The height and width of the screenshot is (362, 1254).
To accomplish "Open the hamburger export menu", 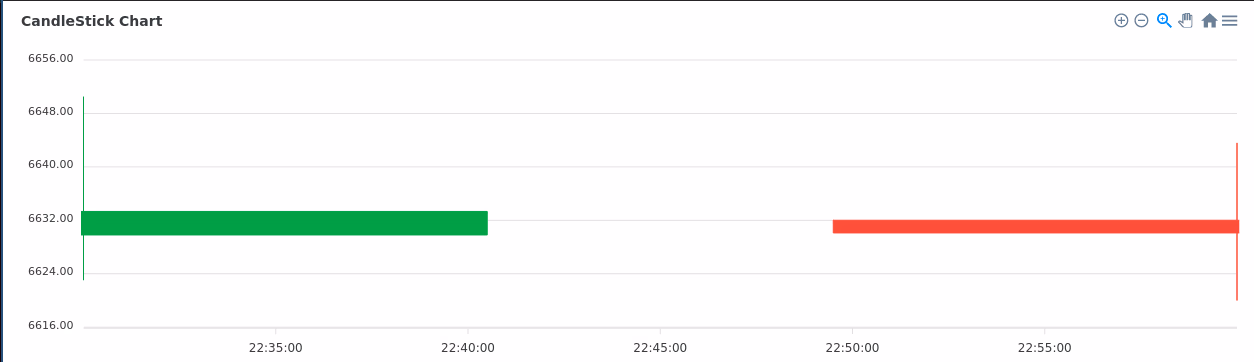I will pos(1230,20).
